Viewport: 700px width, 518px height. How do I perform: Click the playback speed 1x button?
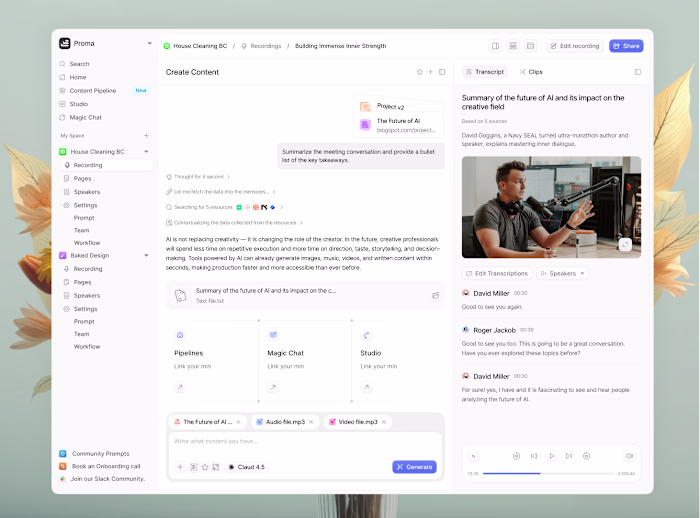click(x=474, y=456)
